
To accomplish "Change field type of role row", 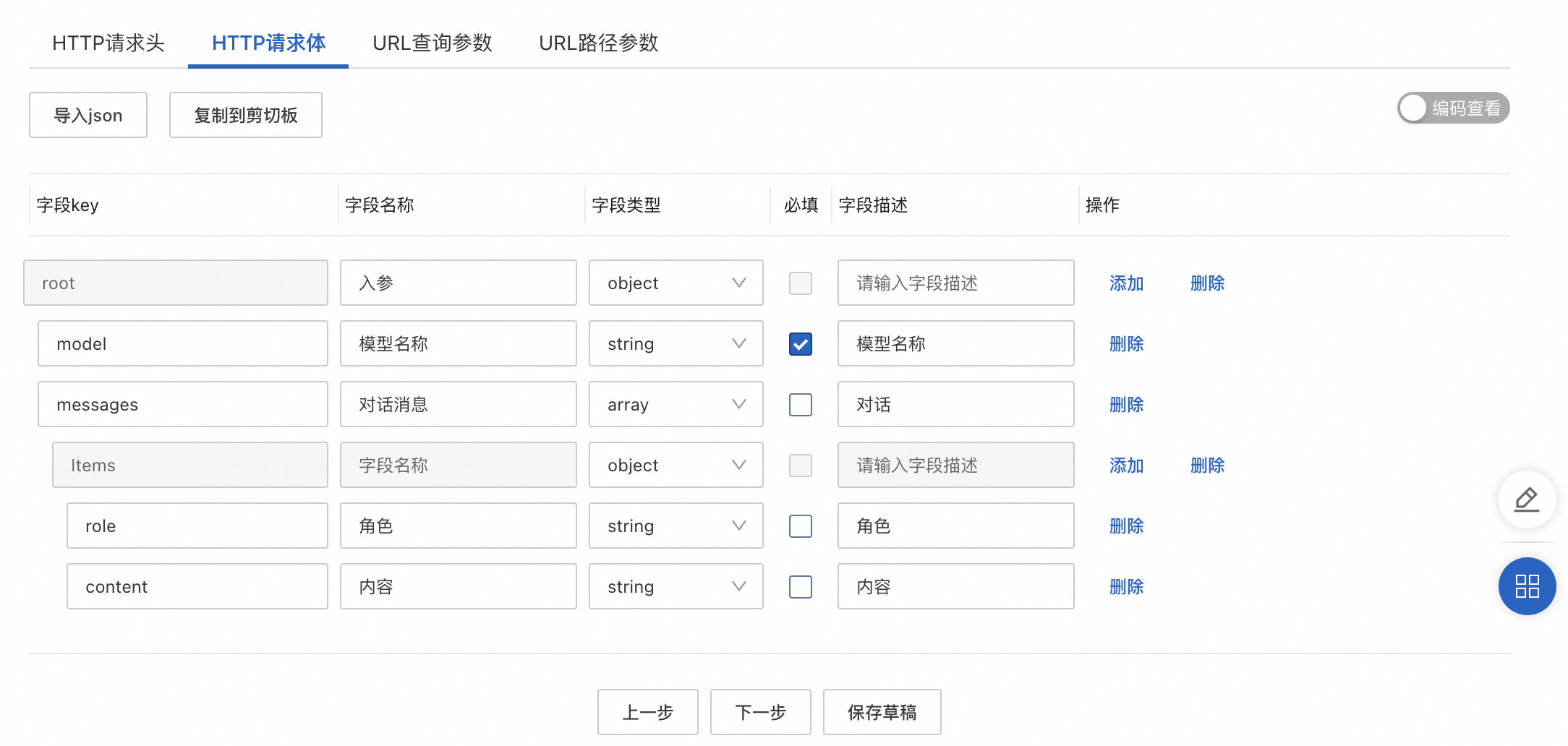I will coord(676,526).
